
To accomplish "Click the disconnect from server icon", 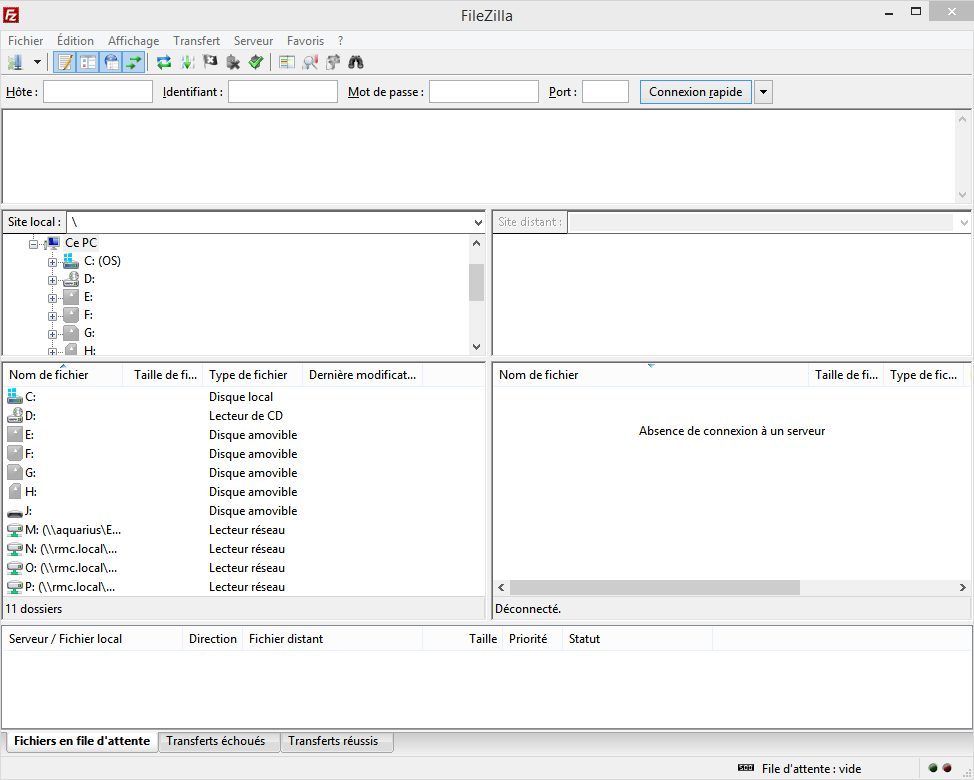I will click(x=233, y=62).
